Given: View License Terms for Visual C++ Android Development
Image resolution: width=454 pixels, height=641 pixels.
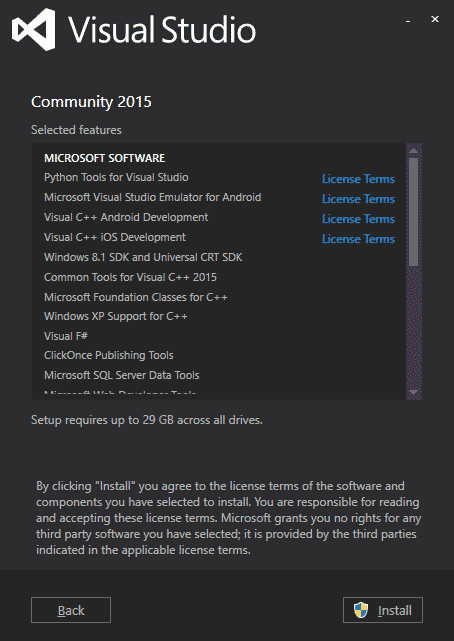Looking at the screenshot, I should click(x=358, y=219).
